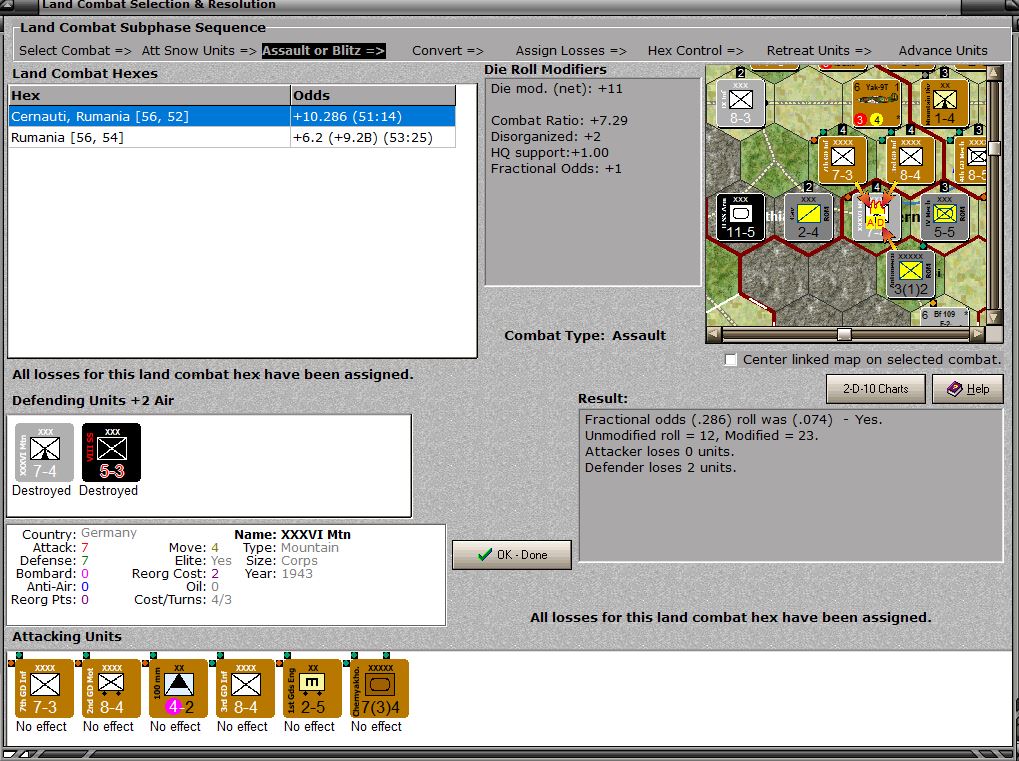
Task: Click the Convert subphase step
Action: (x=448, y=50)
